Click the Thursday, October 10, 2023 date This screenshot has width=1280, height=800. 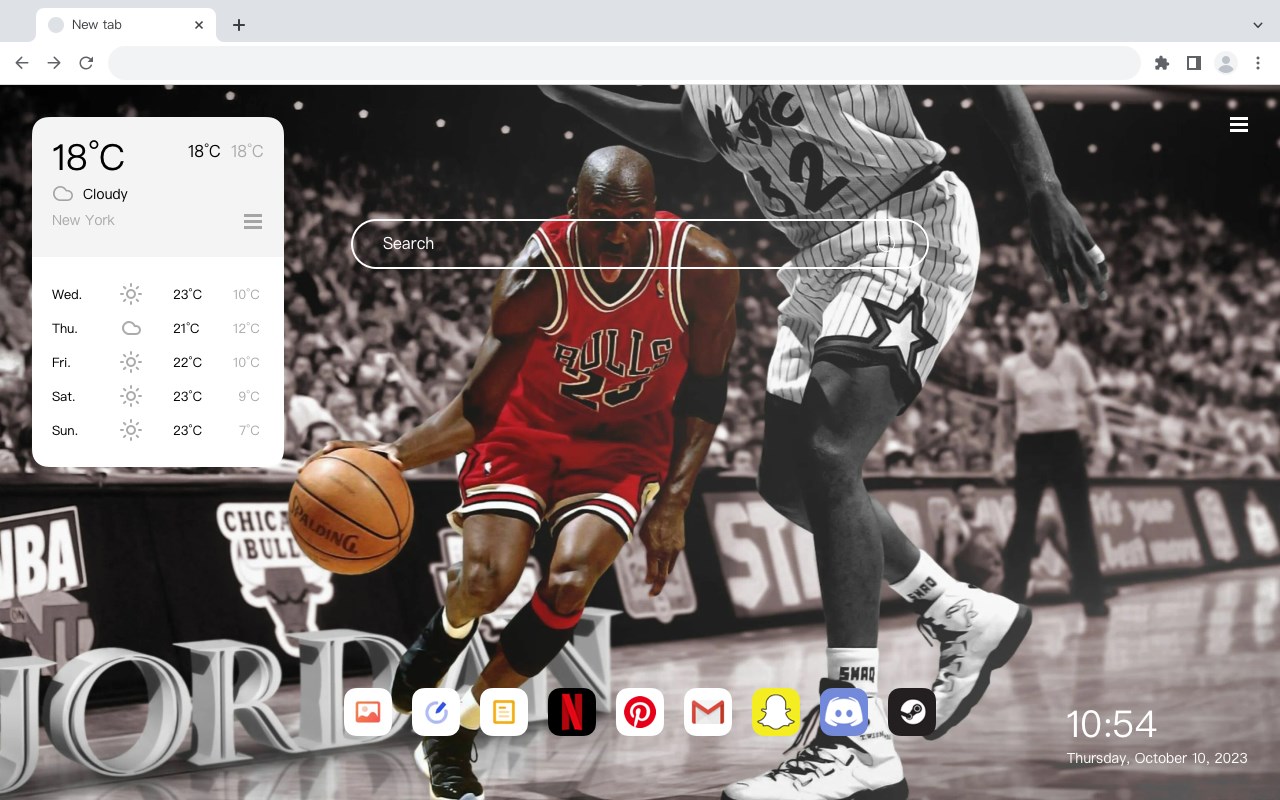pyautogui.click(x=1157, y=758)
